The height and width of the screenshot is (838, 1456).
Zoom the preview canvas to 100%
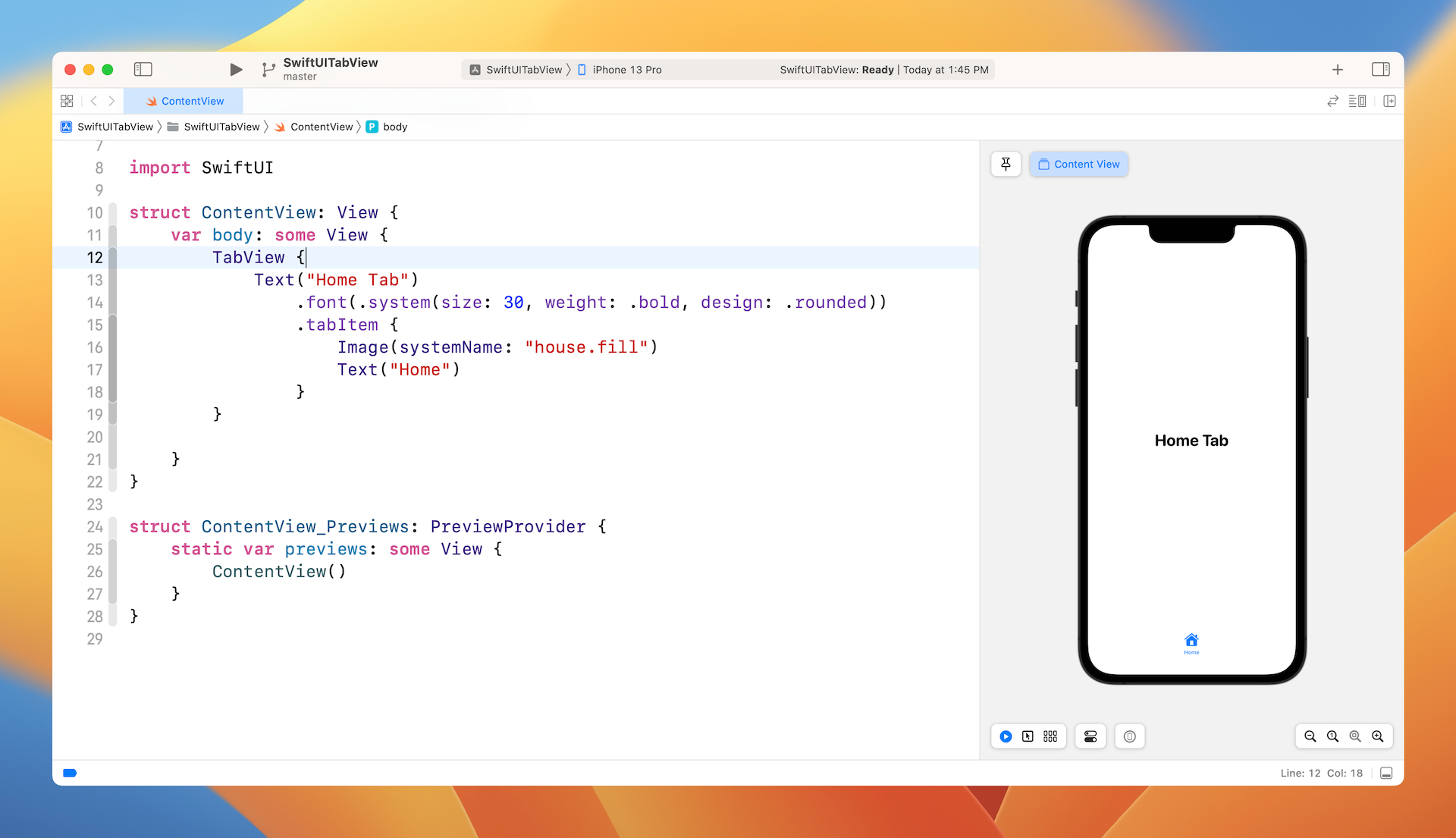click(1332, 736)
